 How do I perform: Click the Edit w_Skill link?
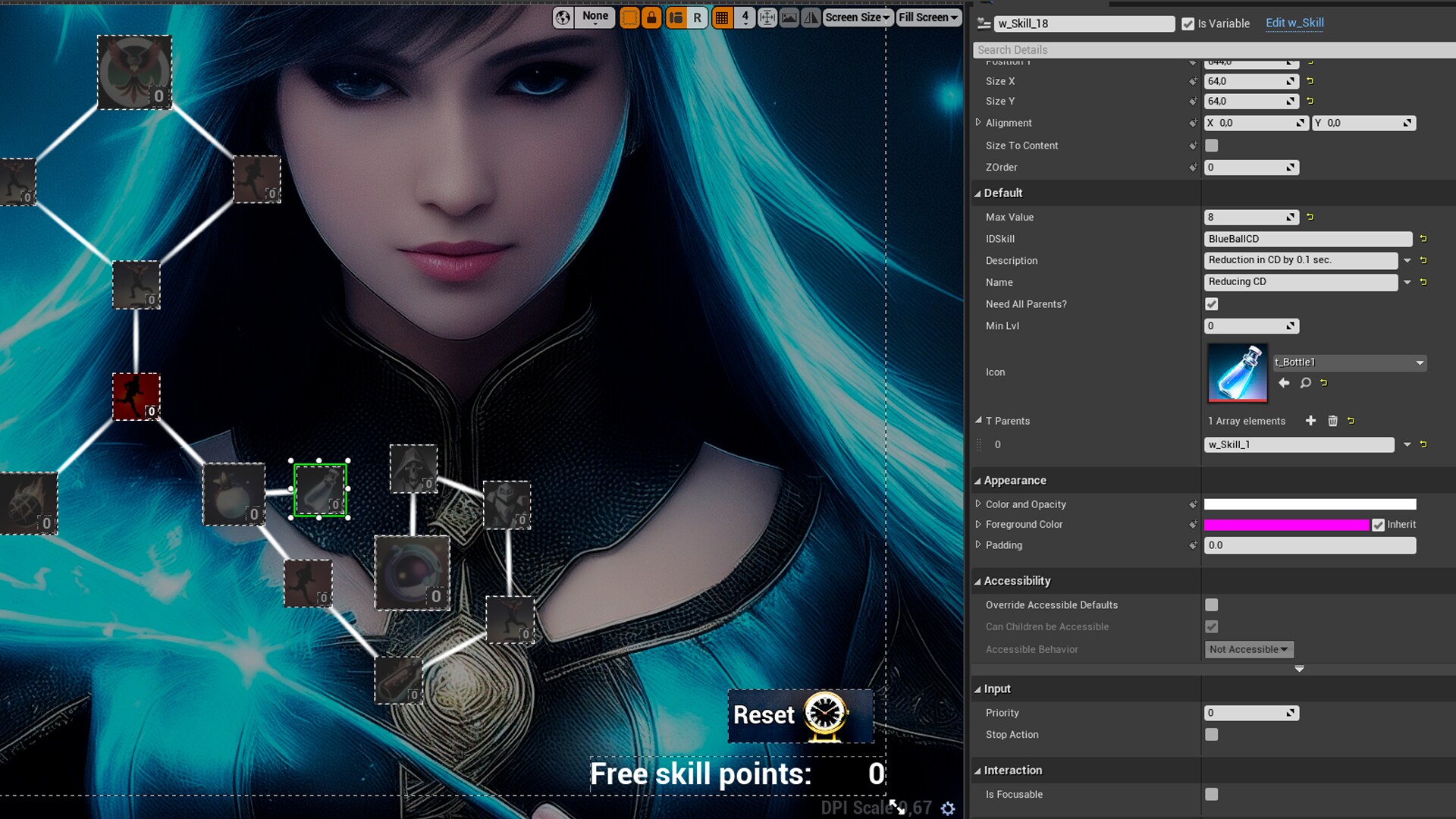click(x=1294, y=23)
